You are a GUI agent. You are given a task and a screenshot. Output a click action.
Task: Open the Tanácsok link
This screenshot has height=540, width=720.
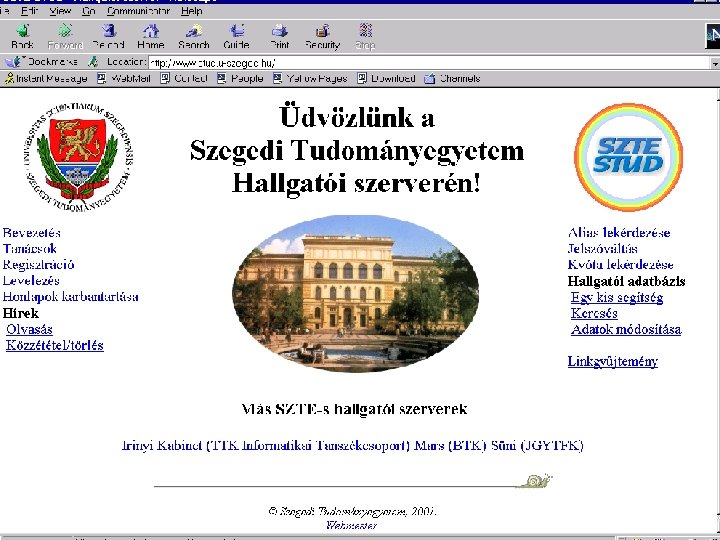[x=30, y=249]
